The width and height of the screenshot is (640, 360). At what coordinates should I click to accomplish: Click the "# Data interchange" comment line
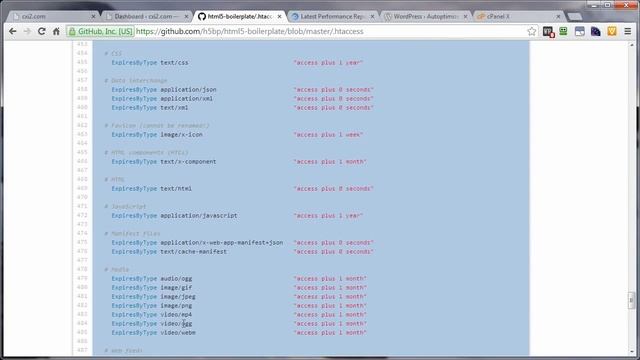pos(136,80)
